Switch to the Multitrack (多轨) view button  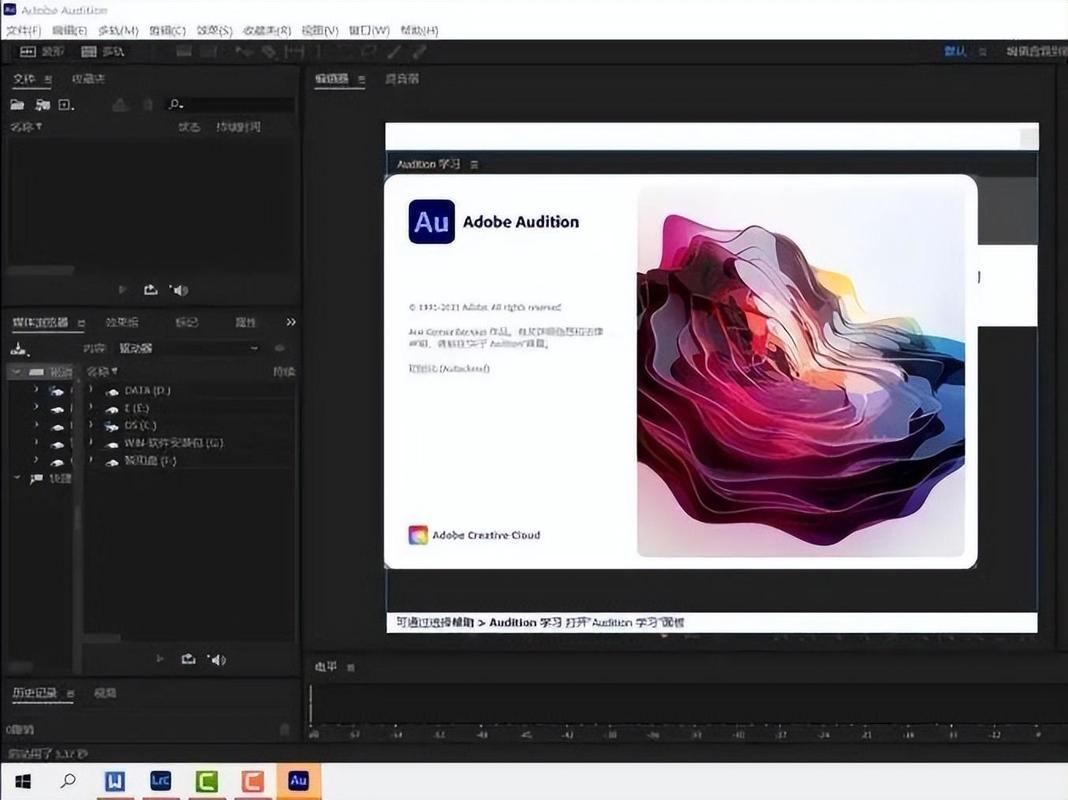102,52
